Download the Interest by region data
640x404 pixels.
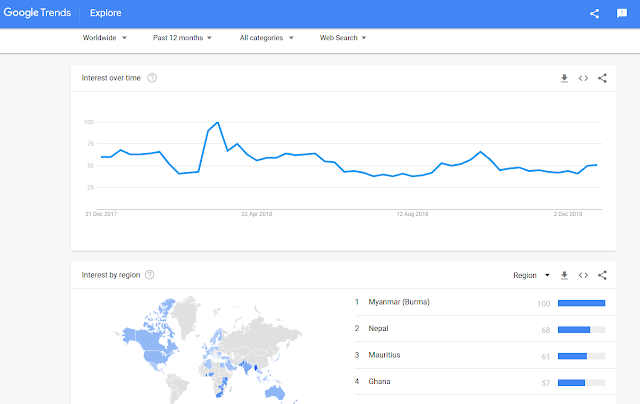click(564, 275)
